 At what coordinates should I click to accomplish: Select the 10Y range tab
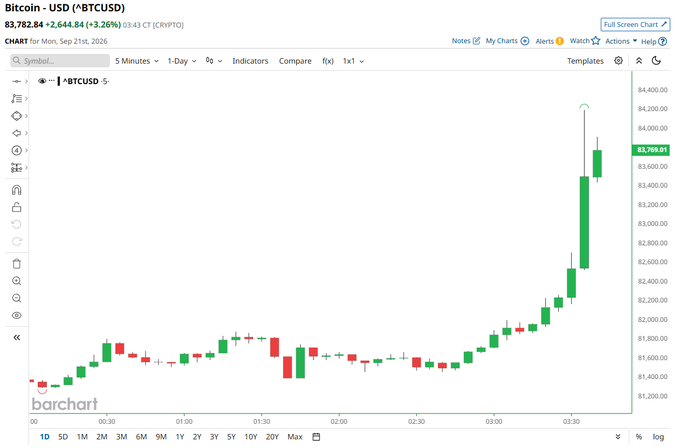pyautogui.click(x=251, y=437)
